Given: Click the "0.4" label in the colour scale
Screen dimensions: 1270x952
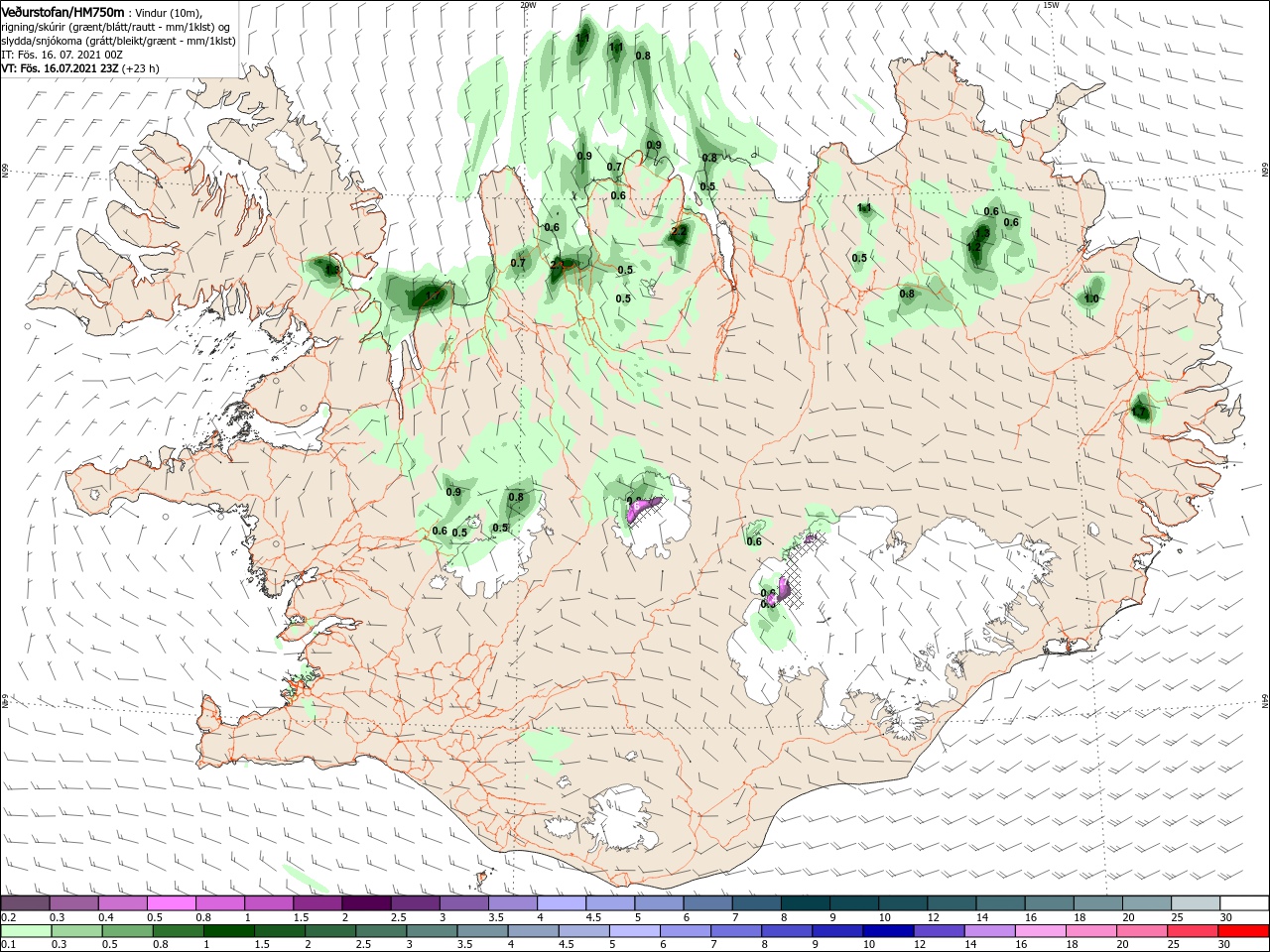Looking at the screenshot, I should pyautogui.click(x=106, y=917).
